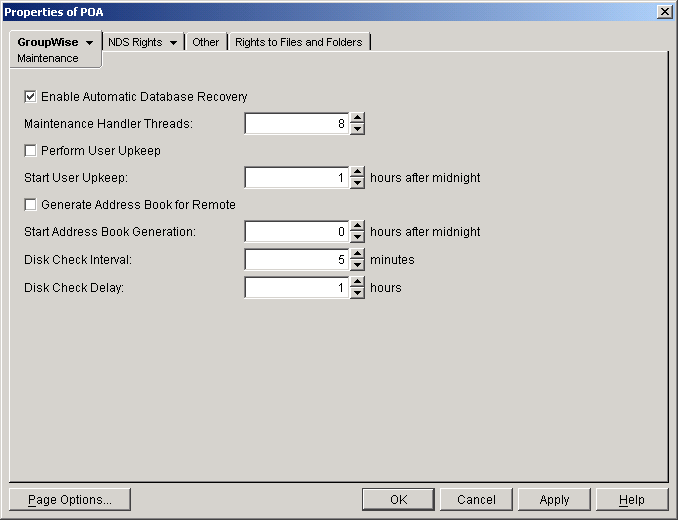
Task: Click the Start User Upkeep input field
Action: [x=297, y=178]
